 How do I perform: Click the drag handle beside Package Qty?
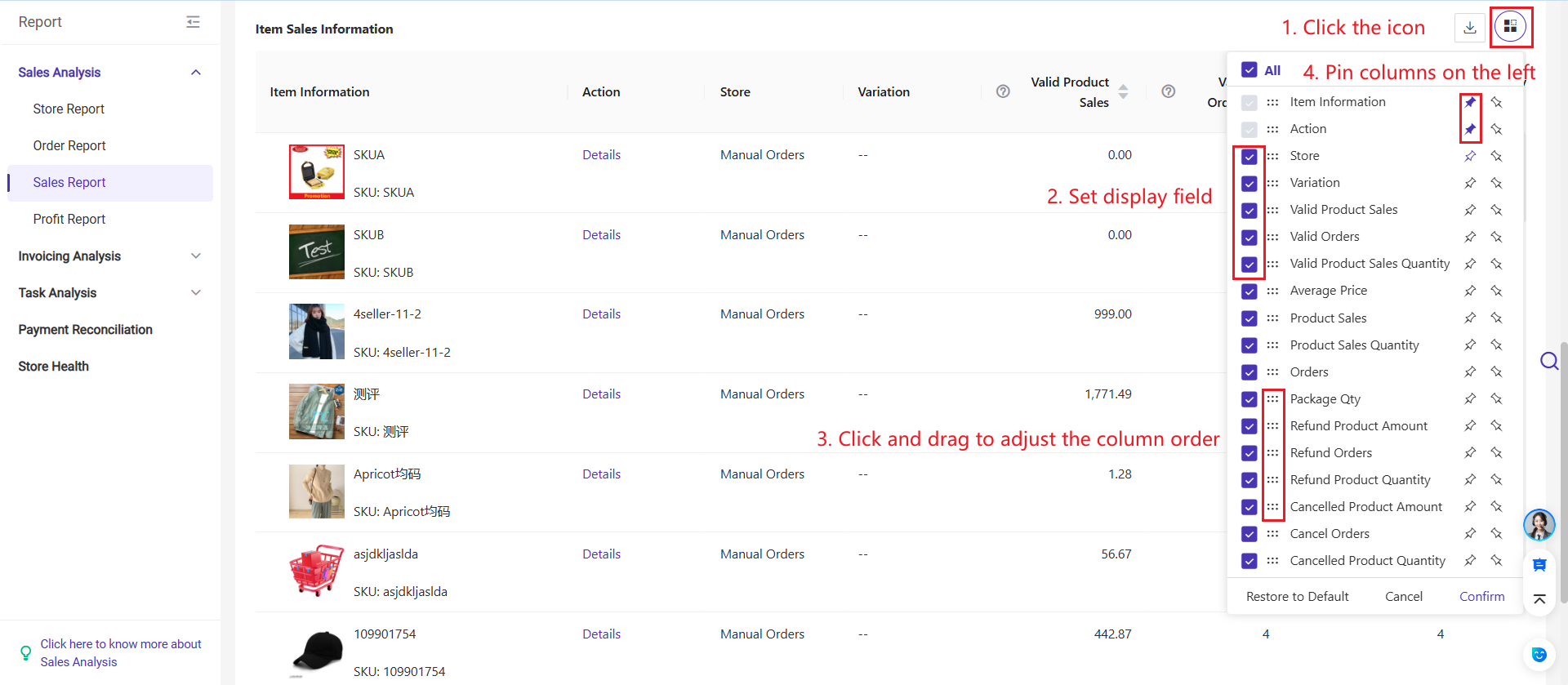(x=1272, y=399)
